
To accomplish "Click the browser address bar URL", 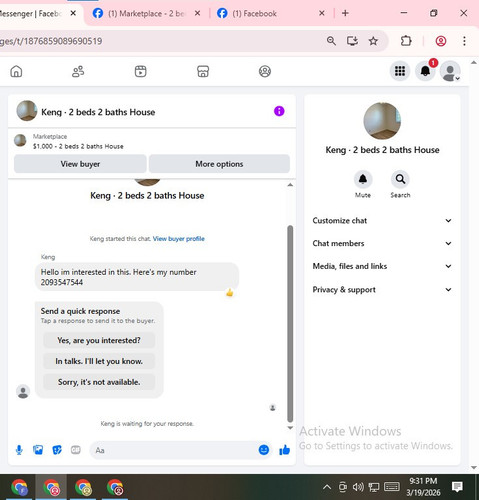I will (51, 41).
